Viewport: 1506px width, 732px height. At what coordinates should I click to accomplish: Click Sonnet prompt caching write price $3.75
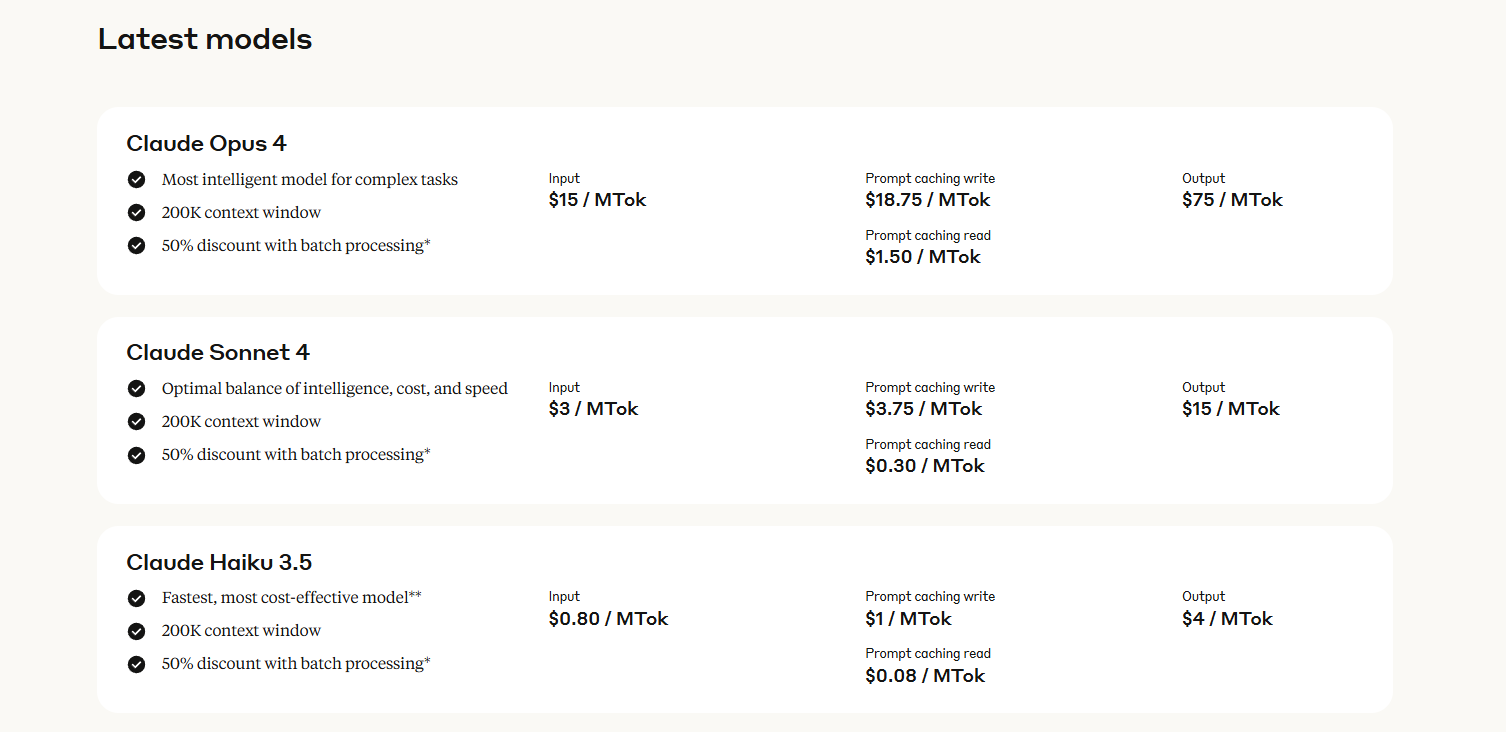coord(924,409)
